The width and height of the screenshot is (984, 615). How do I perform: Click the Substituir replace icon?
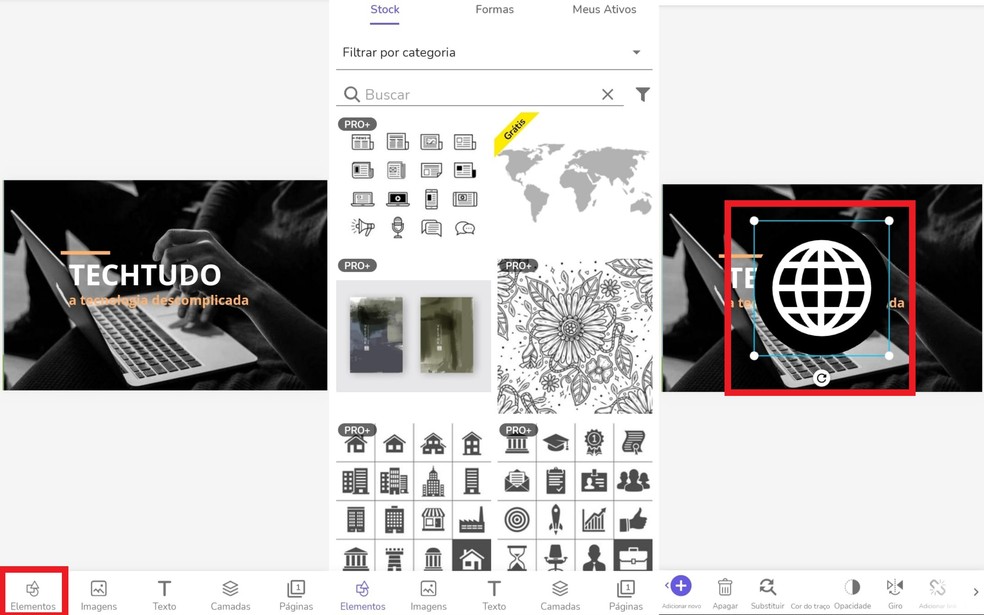click(x=767, y=587)
